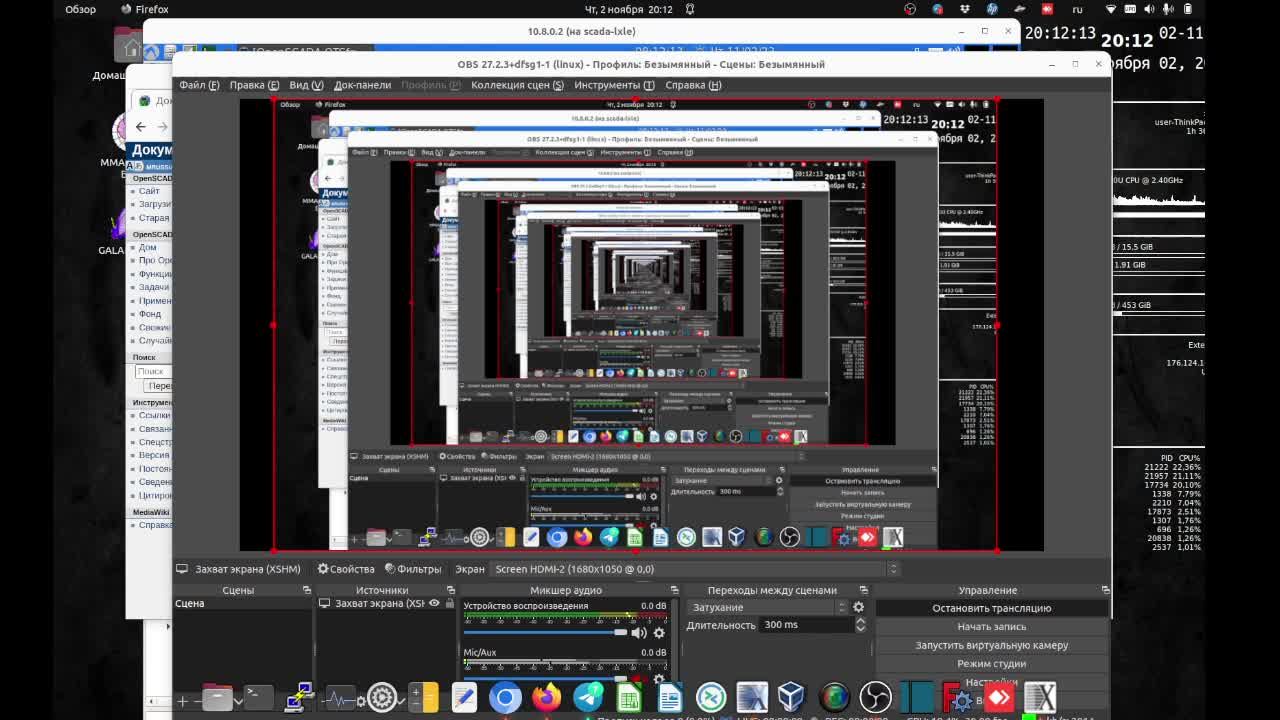The width and height of the screenshot is (1280, 720).
Task: Expand the Экран Screen HDMI-2 dropdown
Action: 697,569
